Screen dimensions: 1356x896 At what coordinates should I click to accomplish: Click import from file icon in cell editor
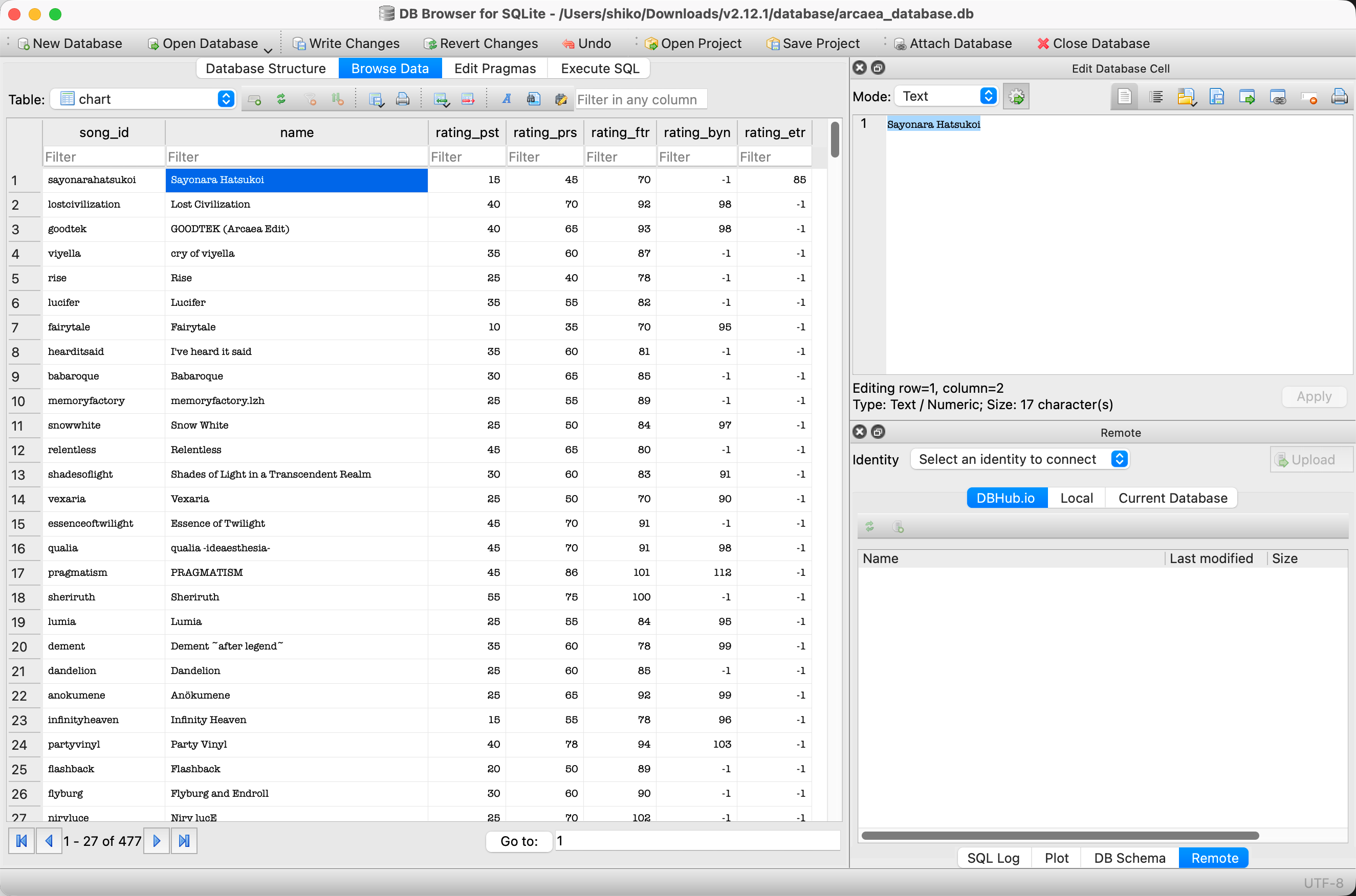[1186, 97]
